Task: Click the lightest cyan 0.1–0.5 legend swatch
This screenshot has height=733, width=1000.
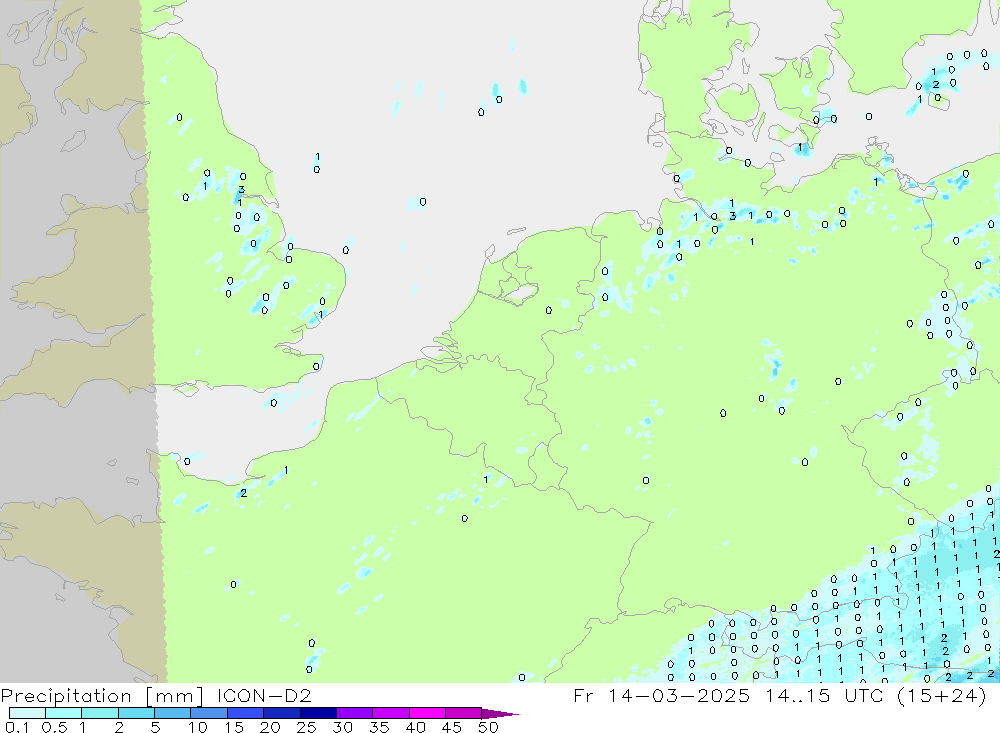Action: click(x=27, y=714)
